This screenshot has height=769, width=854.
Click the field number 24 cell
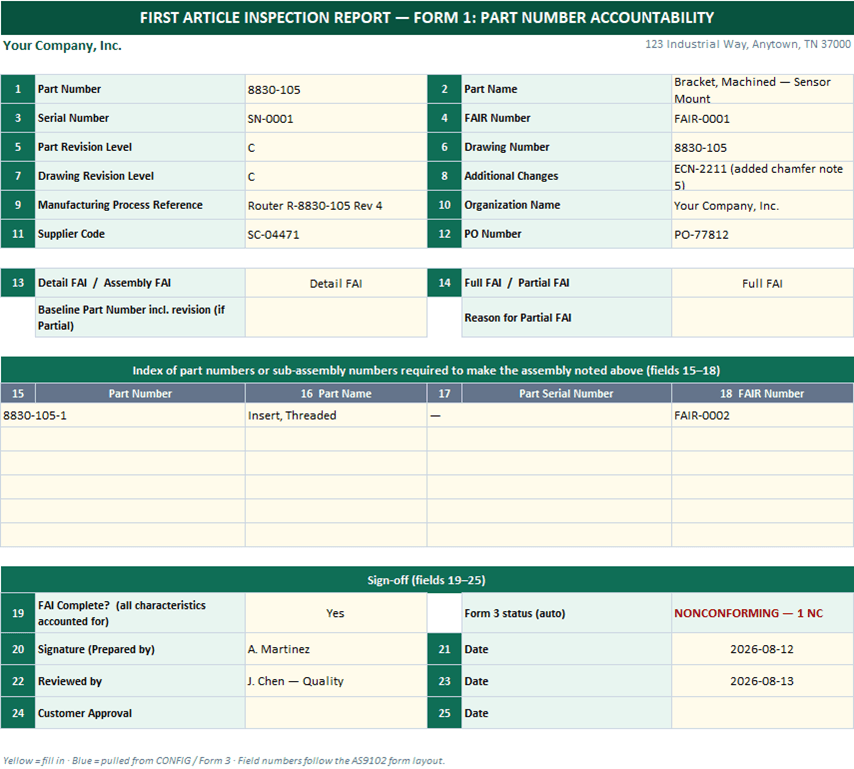tap(18, 713)
